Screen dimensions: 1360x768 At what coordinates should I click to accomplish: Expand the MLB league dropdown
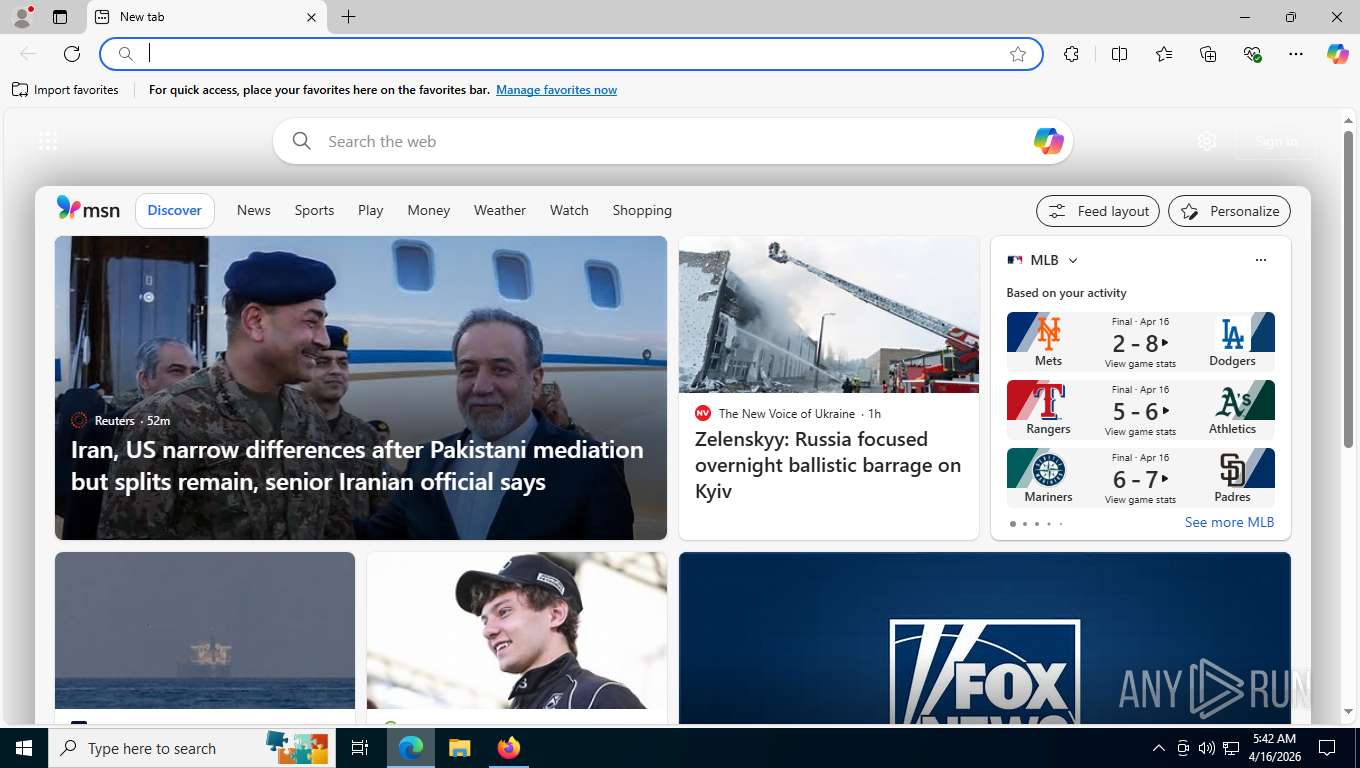1073,260
